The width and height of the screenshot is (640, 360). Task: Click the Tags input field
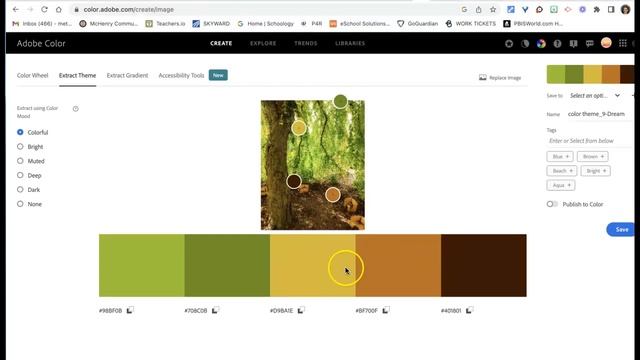coord(590,140)
